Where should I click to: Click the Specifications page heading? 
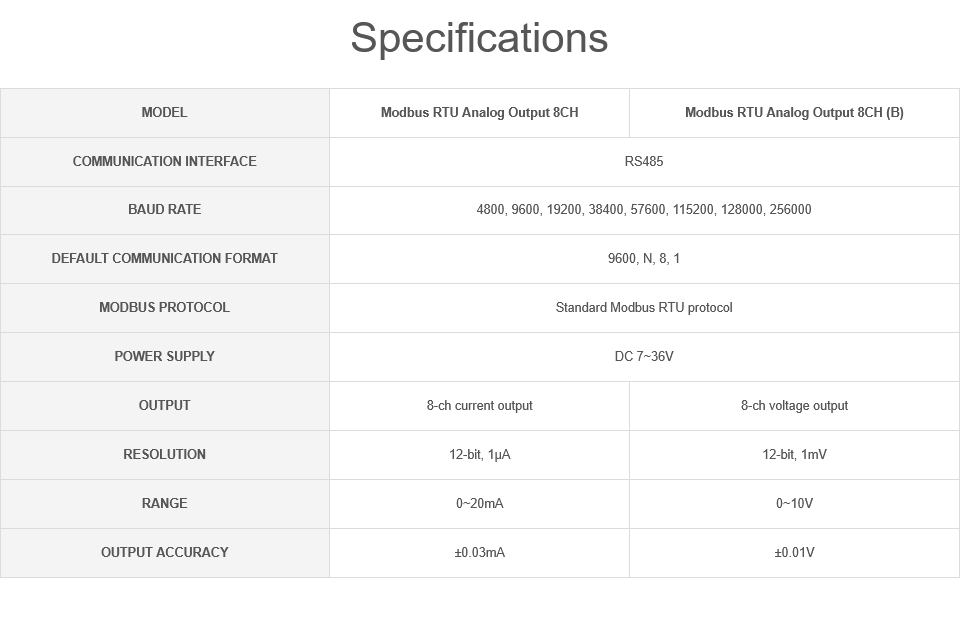(479, 38)
